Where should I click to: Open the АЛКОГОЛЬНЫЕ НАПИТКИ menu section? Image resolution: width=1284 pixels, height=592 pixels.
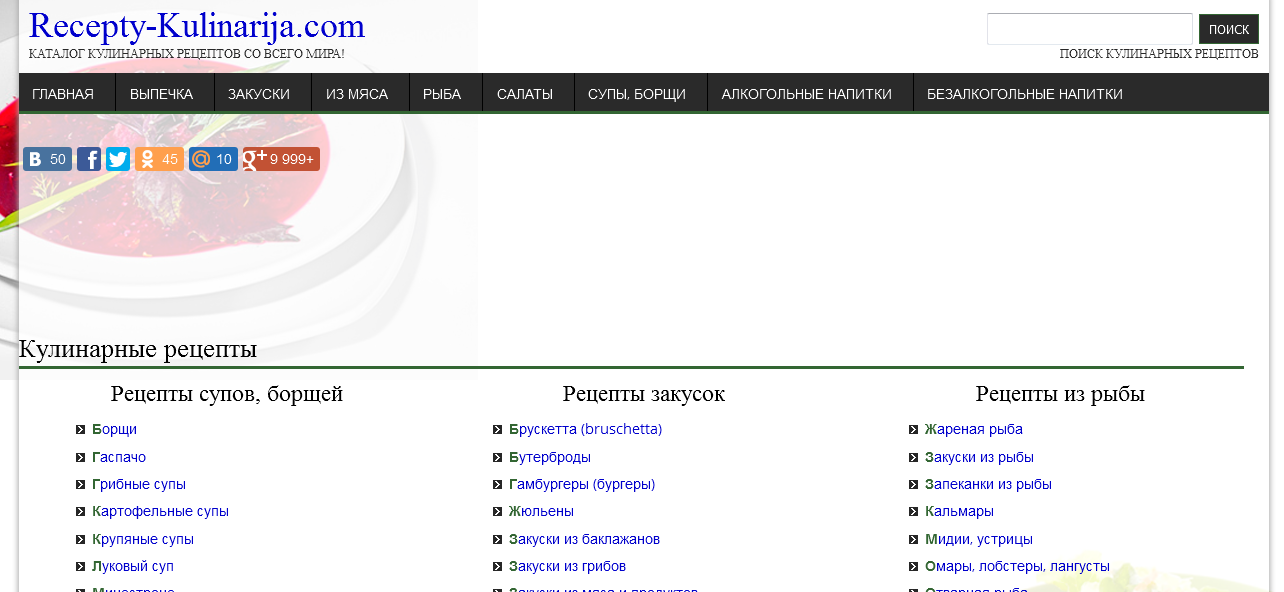[x=806, y=94]
